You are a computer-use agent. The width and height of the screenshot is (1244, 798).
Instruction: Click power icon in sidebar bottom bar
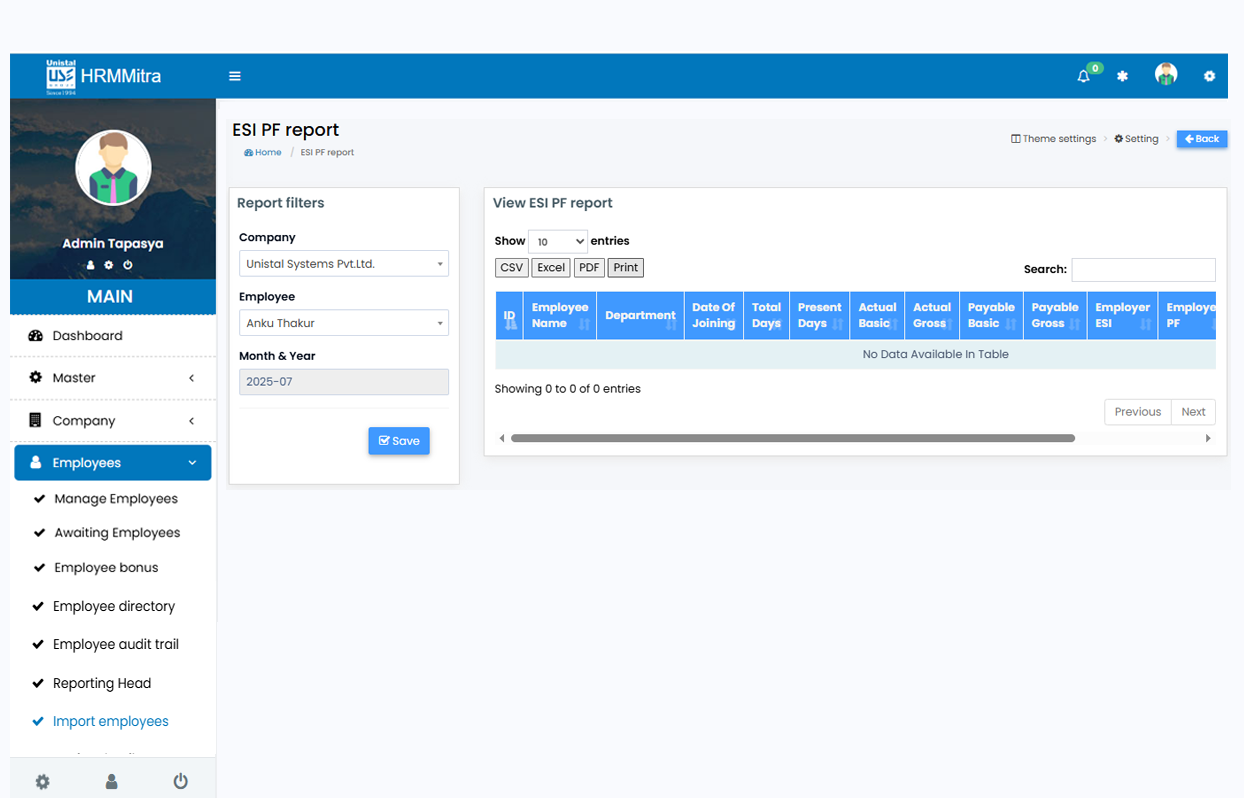point(180,781)
